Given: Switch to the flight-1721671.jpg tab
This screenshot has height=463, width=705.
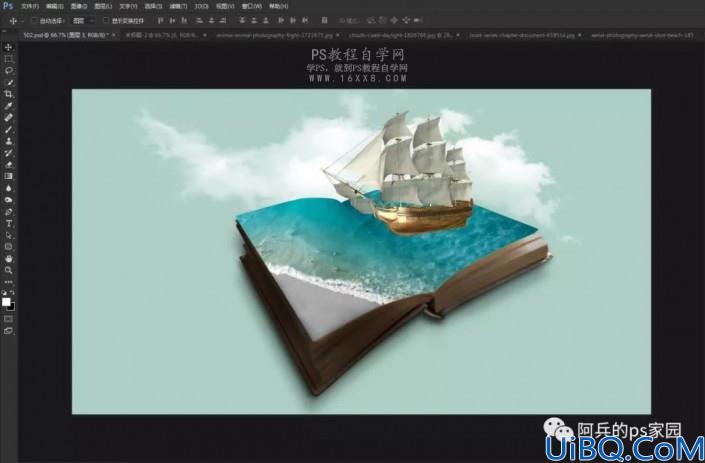Looking at the screenshot, I should 276,35.
